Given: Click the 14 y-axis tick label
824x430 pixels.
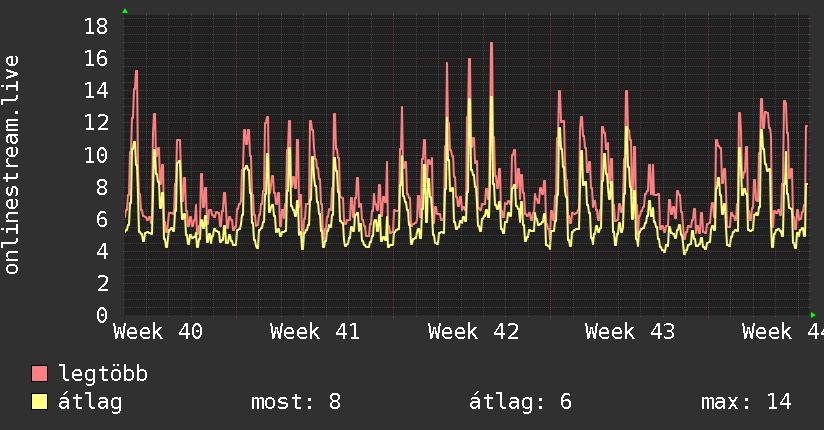Looking at the screenshot, I should pyautogui.click(x=96, y=90).
